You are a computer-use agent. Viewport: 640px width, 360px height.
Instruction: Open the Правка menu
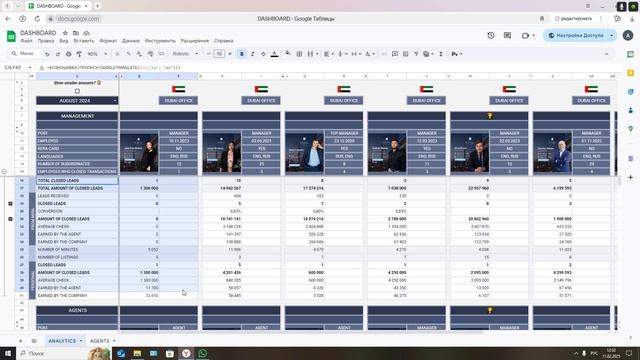click(x=46, y=41)
